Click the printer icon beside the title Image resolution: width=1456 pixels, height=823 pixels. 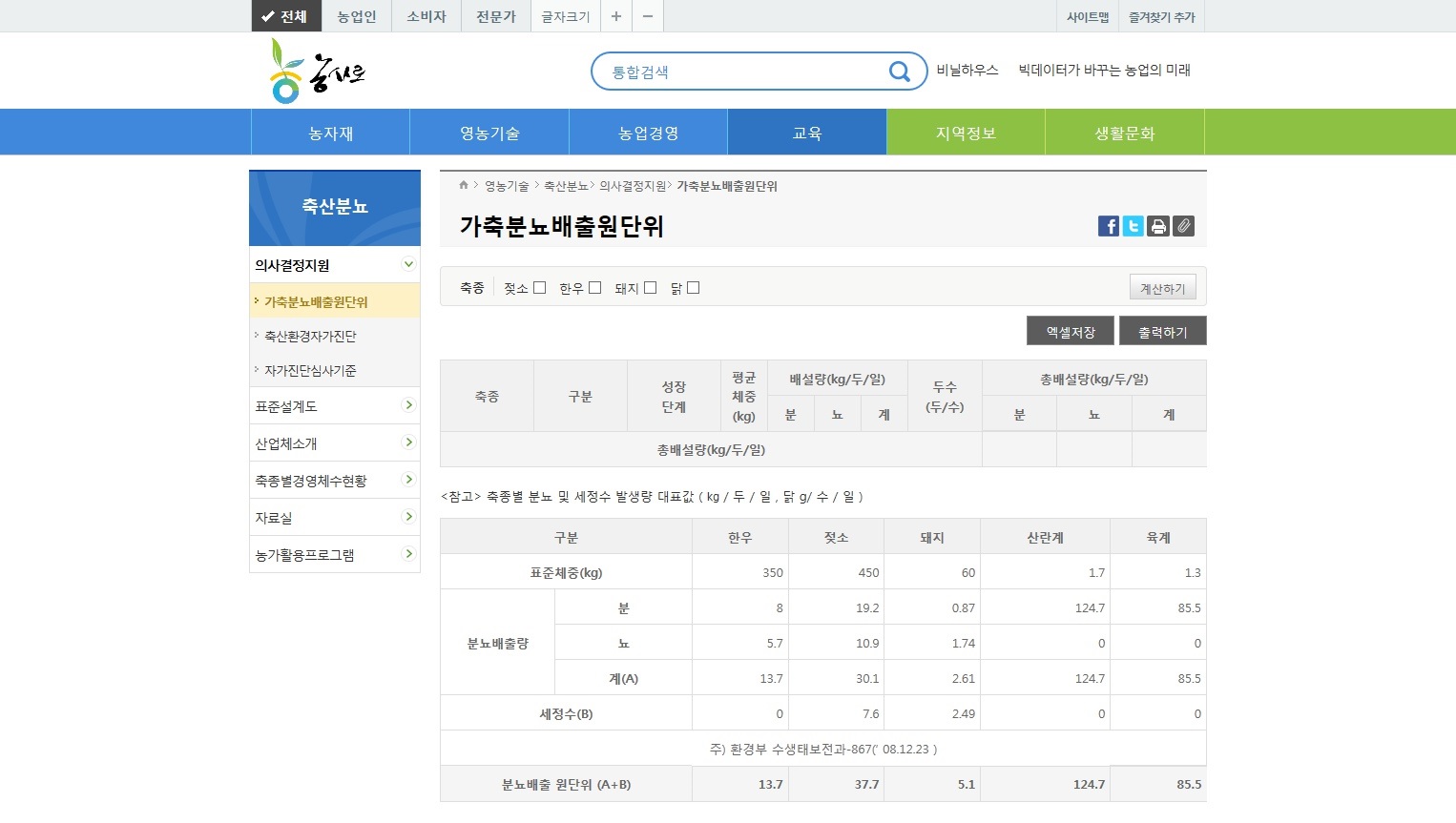pos(1158,226)
